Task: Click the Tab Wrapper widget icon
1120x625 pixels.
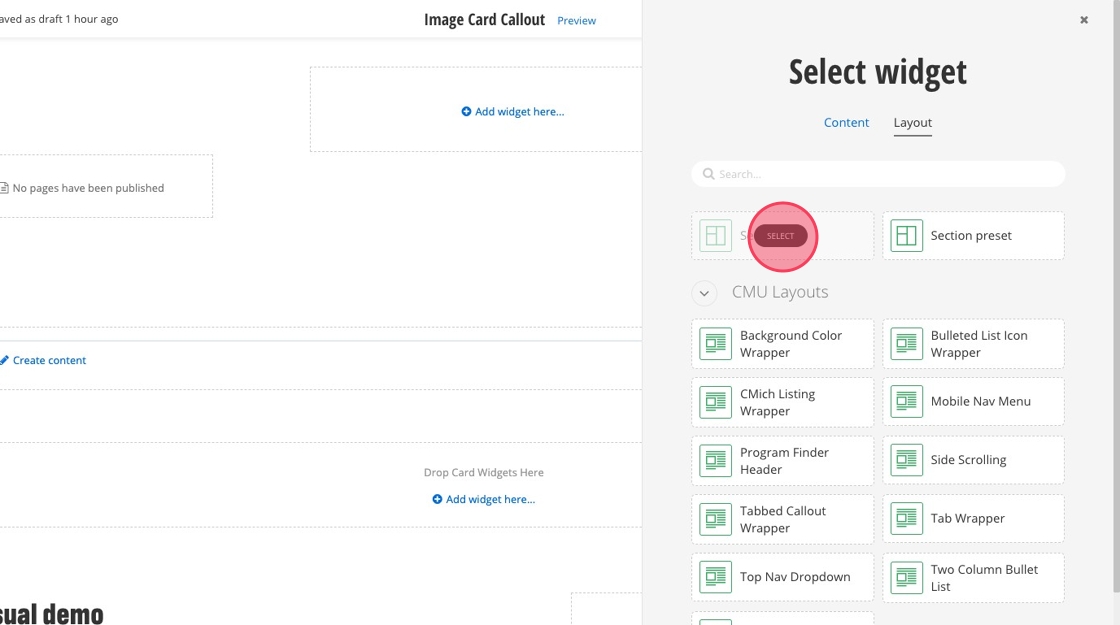Action: [x=907, y=519]
